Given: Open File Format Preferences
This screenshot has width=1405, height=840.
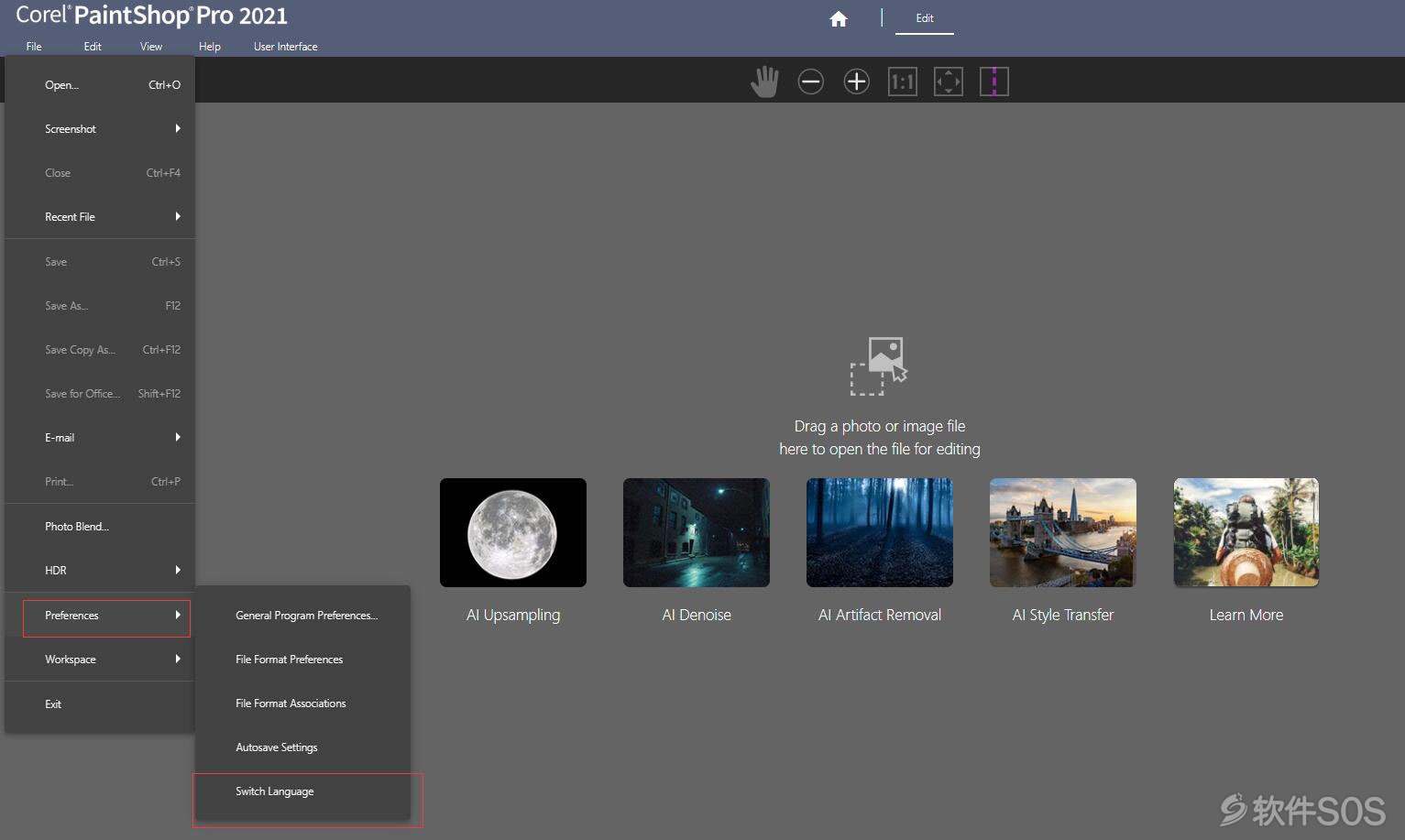Looking at the screenshot, I should [303, 660].
